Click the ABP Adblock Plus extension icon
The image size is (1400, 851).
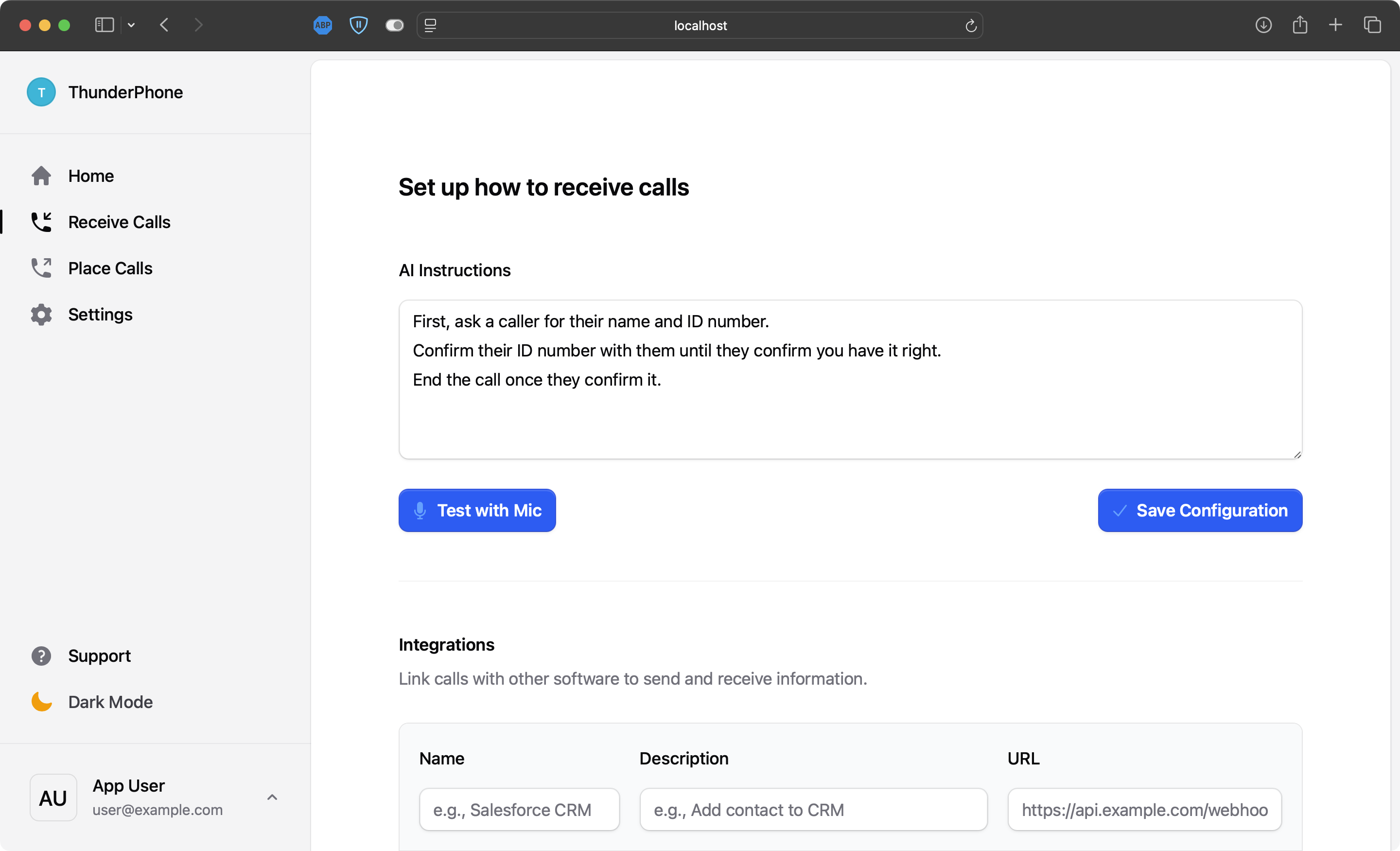[323, 25]
